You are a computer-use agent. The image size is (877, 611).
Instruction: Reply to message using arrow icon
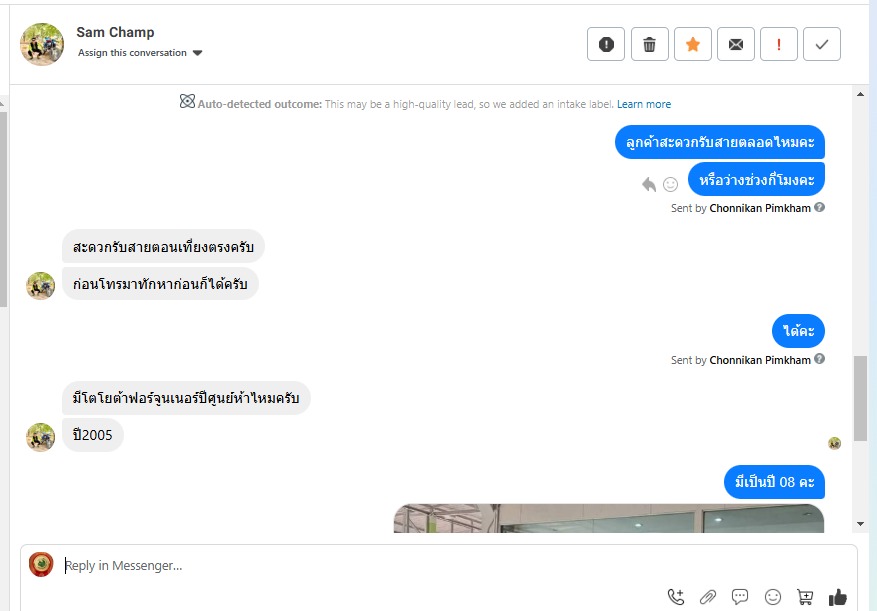pyautogui.click(x=649, y=184)
